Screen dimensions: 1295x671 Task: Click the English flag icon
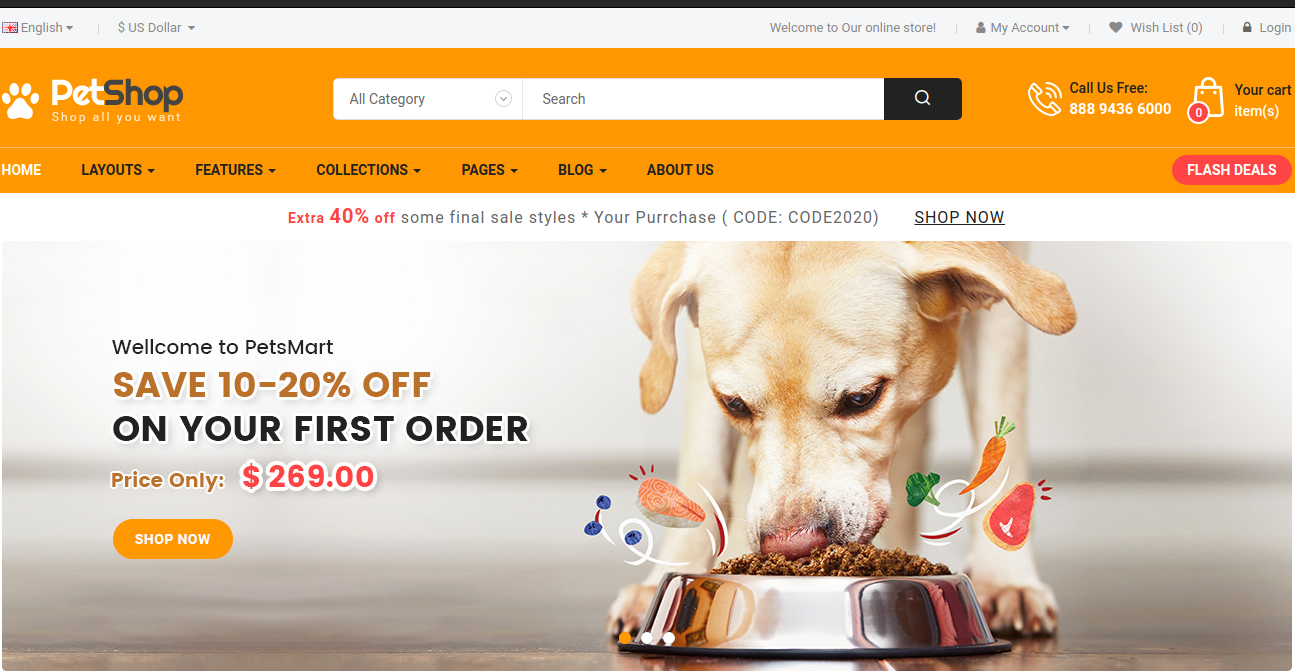[x=10, y=28]
